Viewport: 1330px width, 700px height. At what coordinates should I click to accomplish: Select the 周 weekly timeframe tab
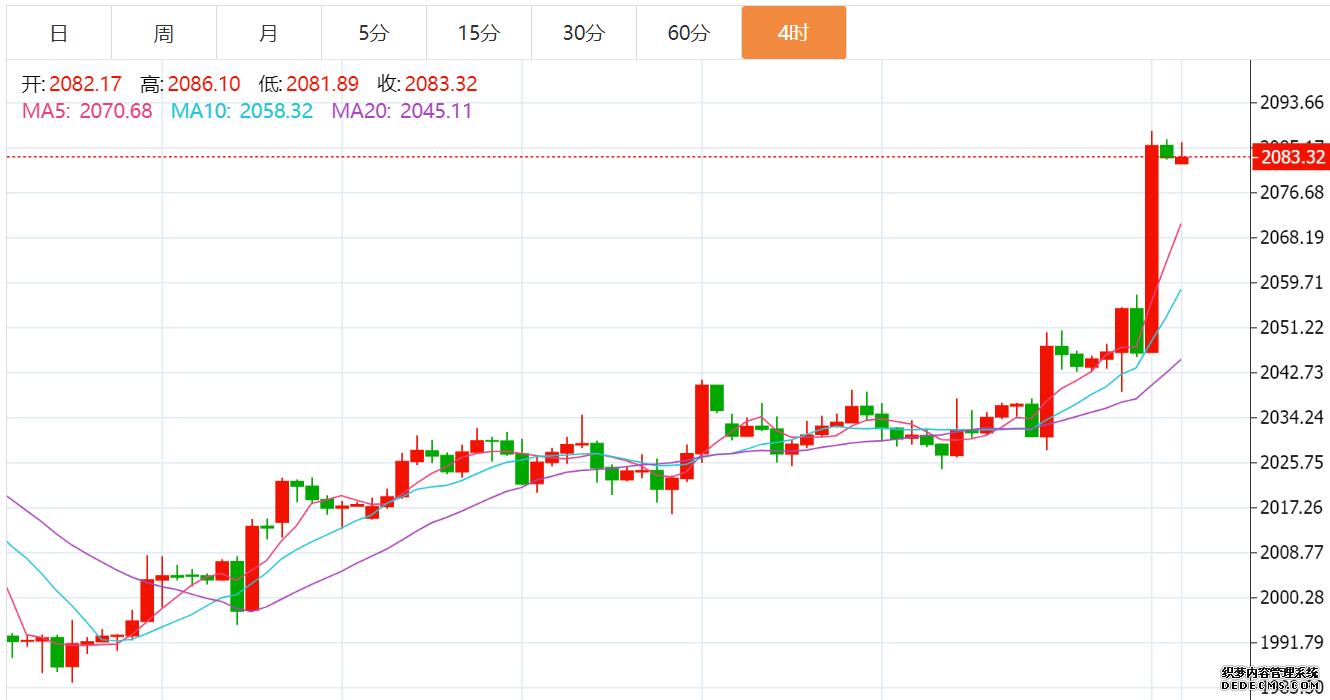point(164,33)
